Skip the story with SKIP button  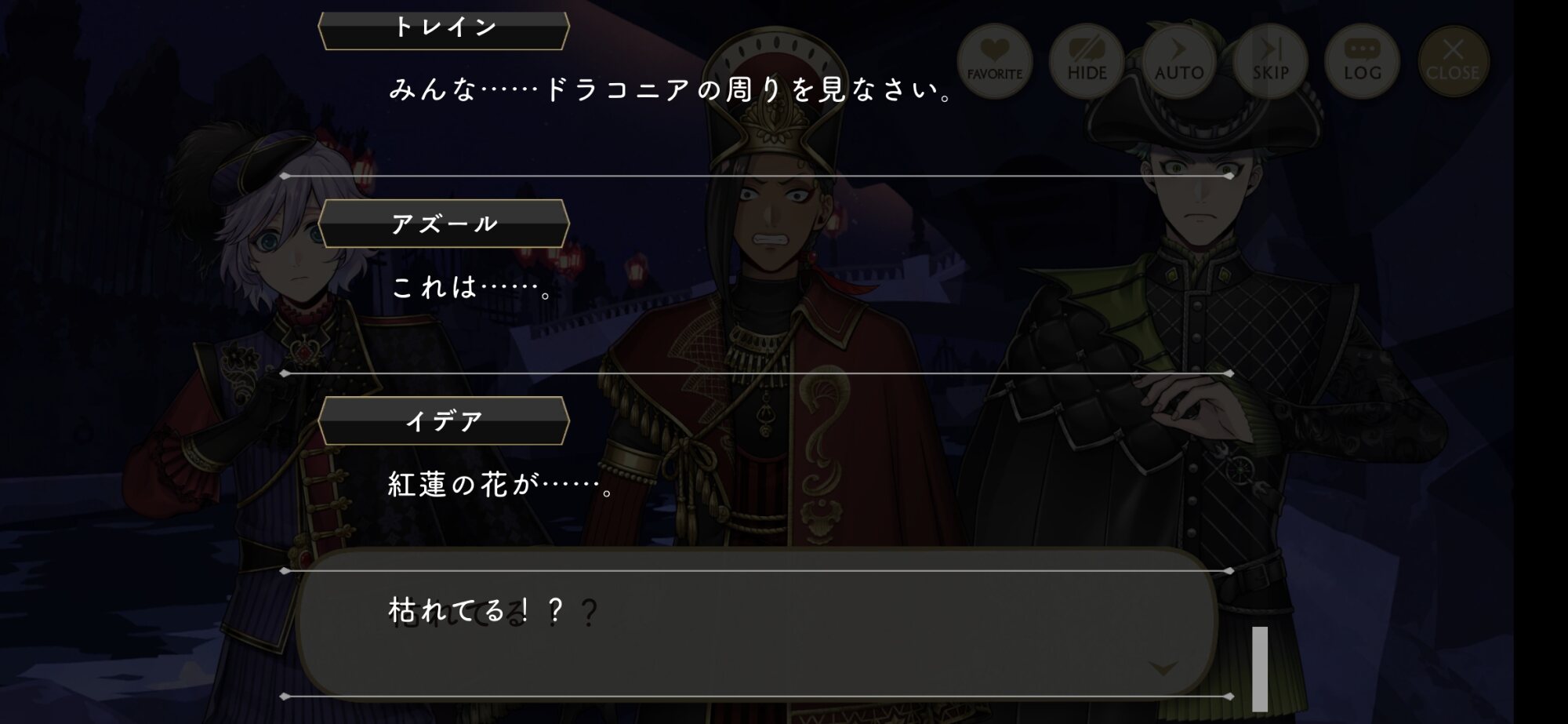[x=1270, y=61]
